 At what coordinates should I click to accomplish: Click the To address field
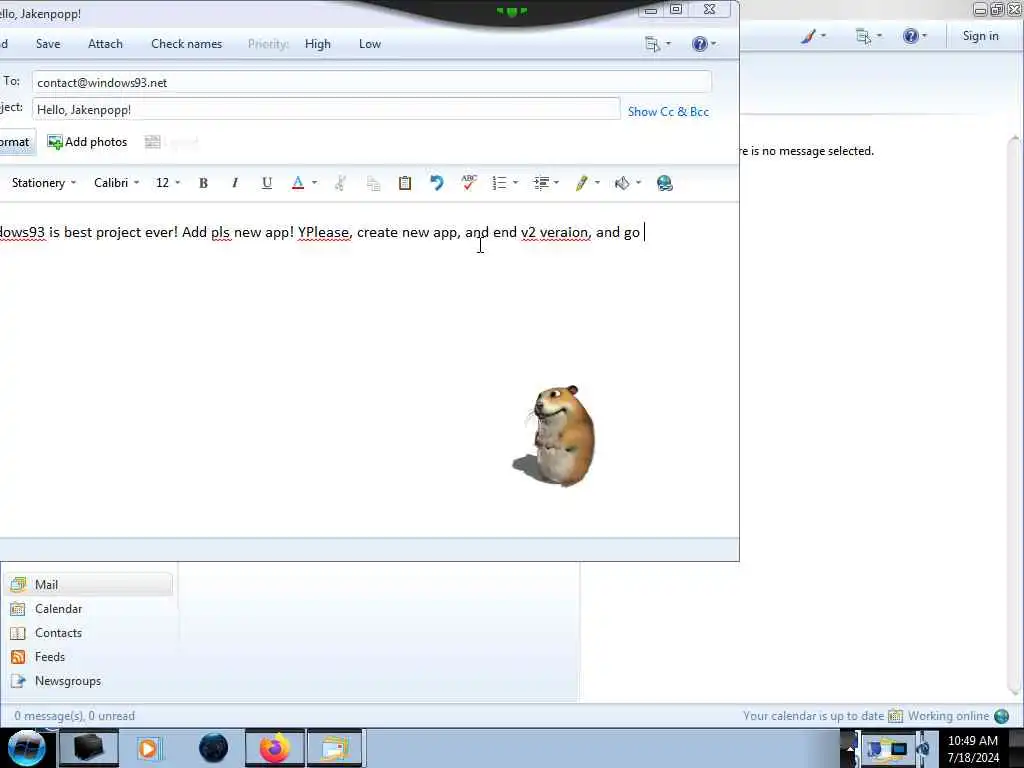372,82
